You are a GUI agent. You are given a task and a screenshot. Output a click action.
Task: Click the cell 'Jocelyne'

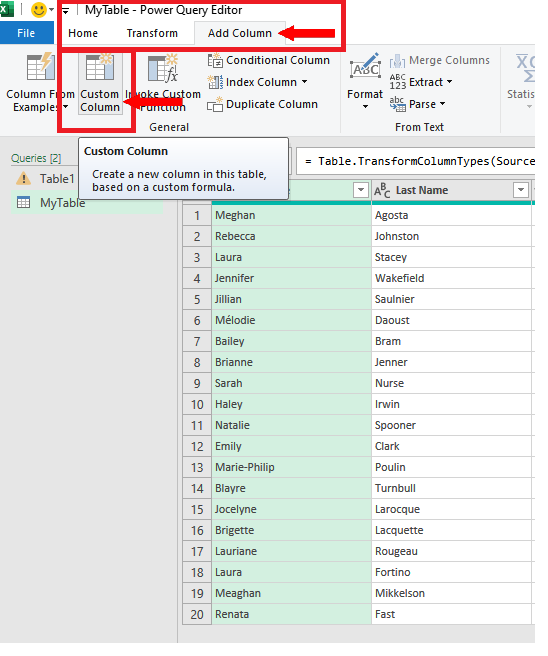click(x=292, y=510)
